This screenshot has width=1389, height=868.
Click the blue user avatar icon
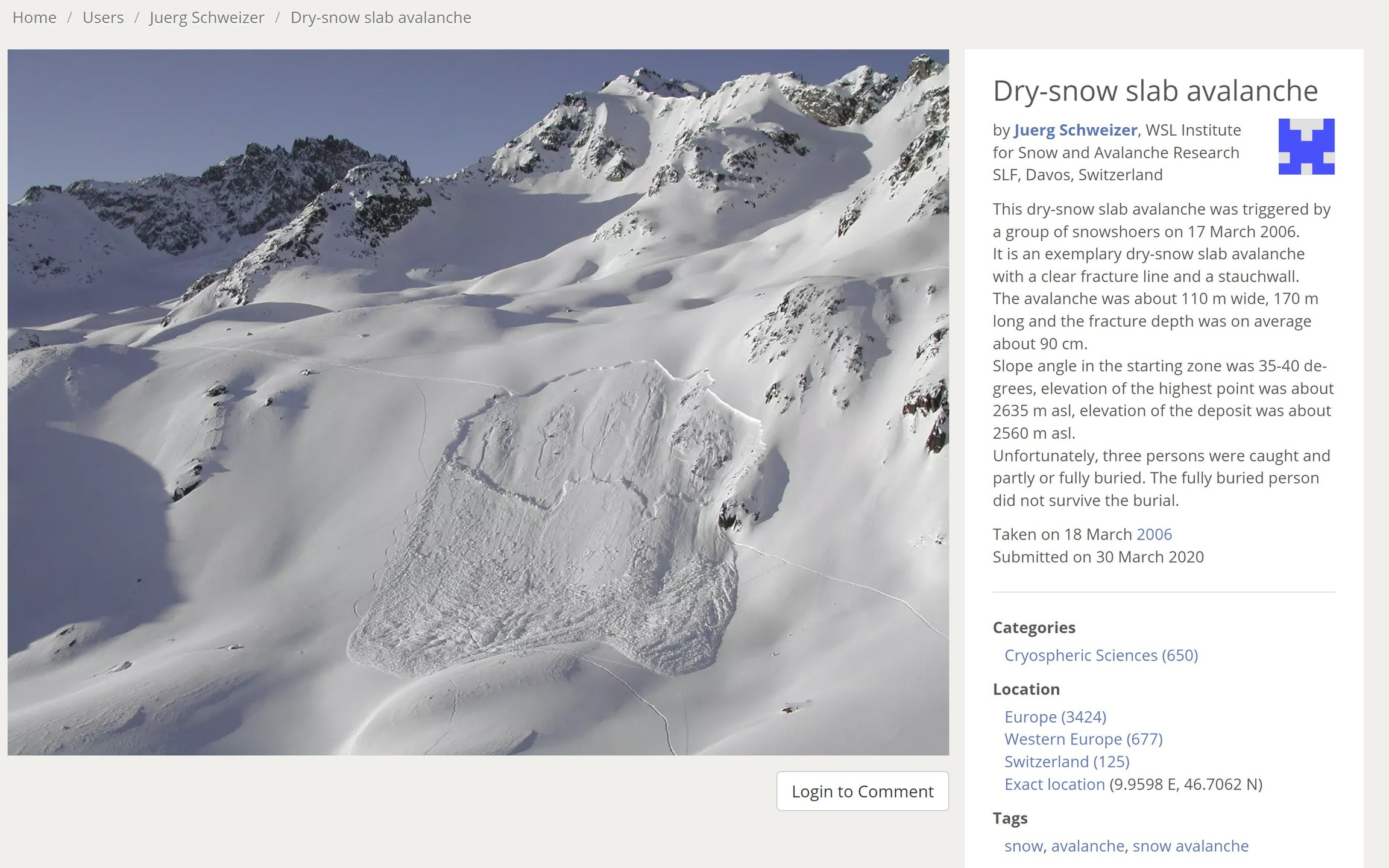(x=1306, y=146)
